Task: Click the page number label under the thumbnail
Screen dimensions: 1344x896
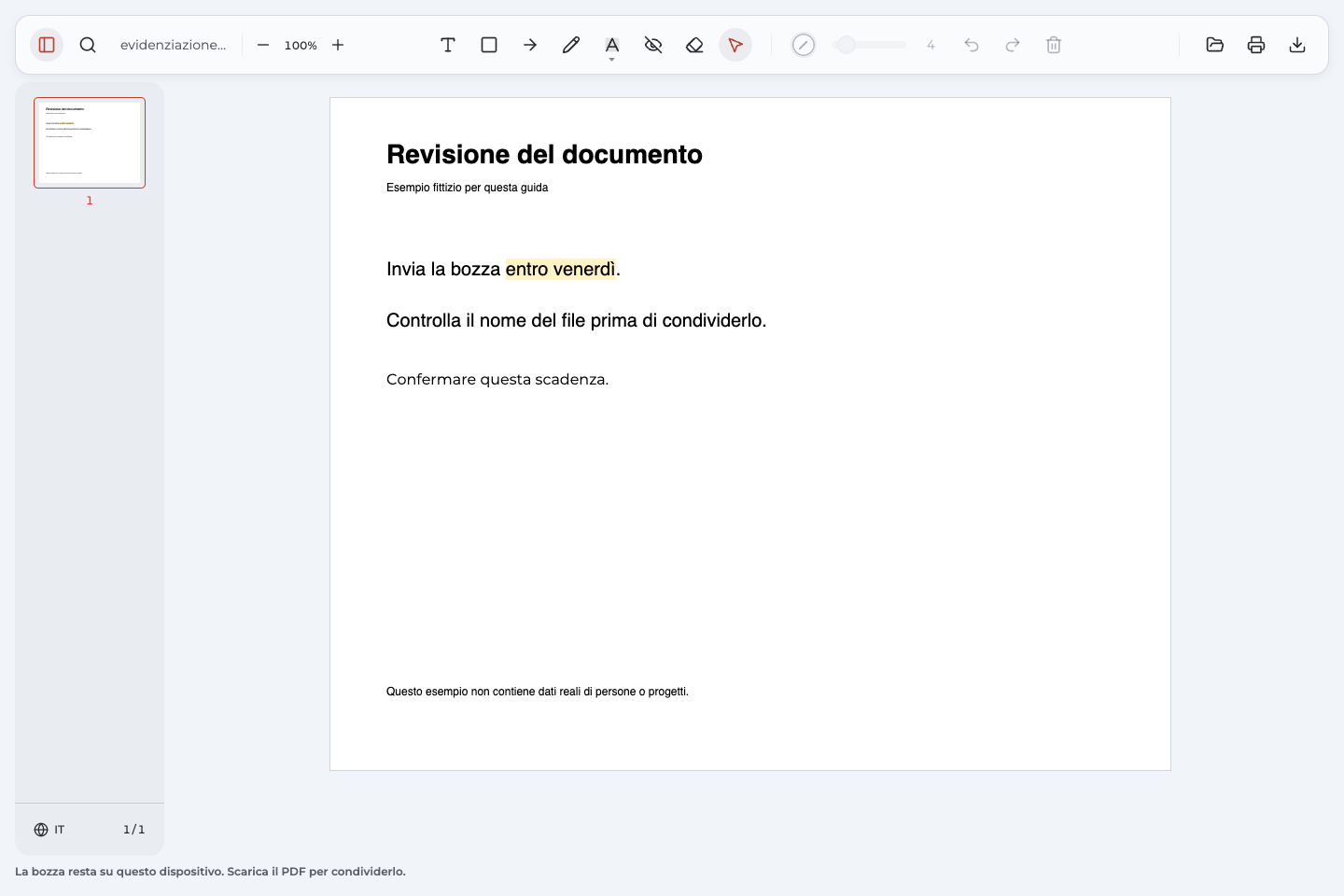Action: (90, 201)
